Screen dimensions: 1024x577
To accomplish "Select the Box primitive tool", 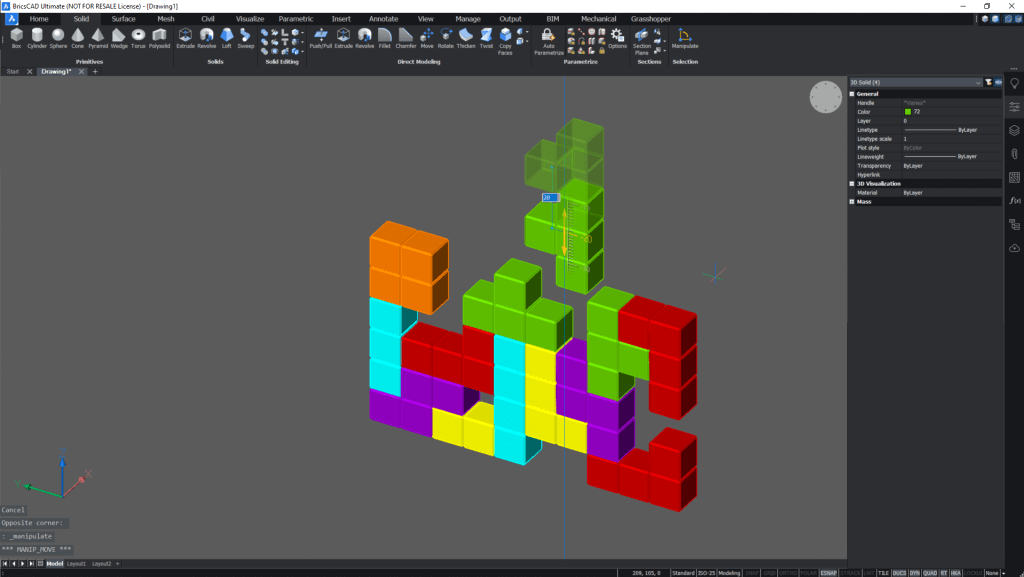I will tap(16, 38).
